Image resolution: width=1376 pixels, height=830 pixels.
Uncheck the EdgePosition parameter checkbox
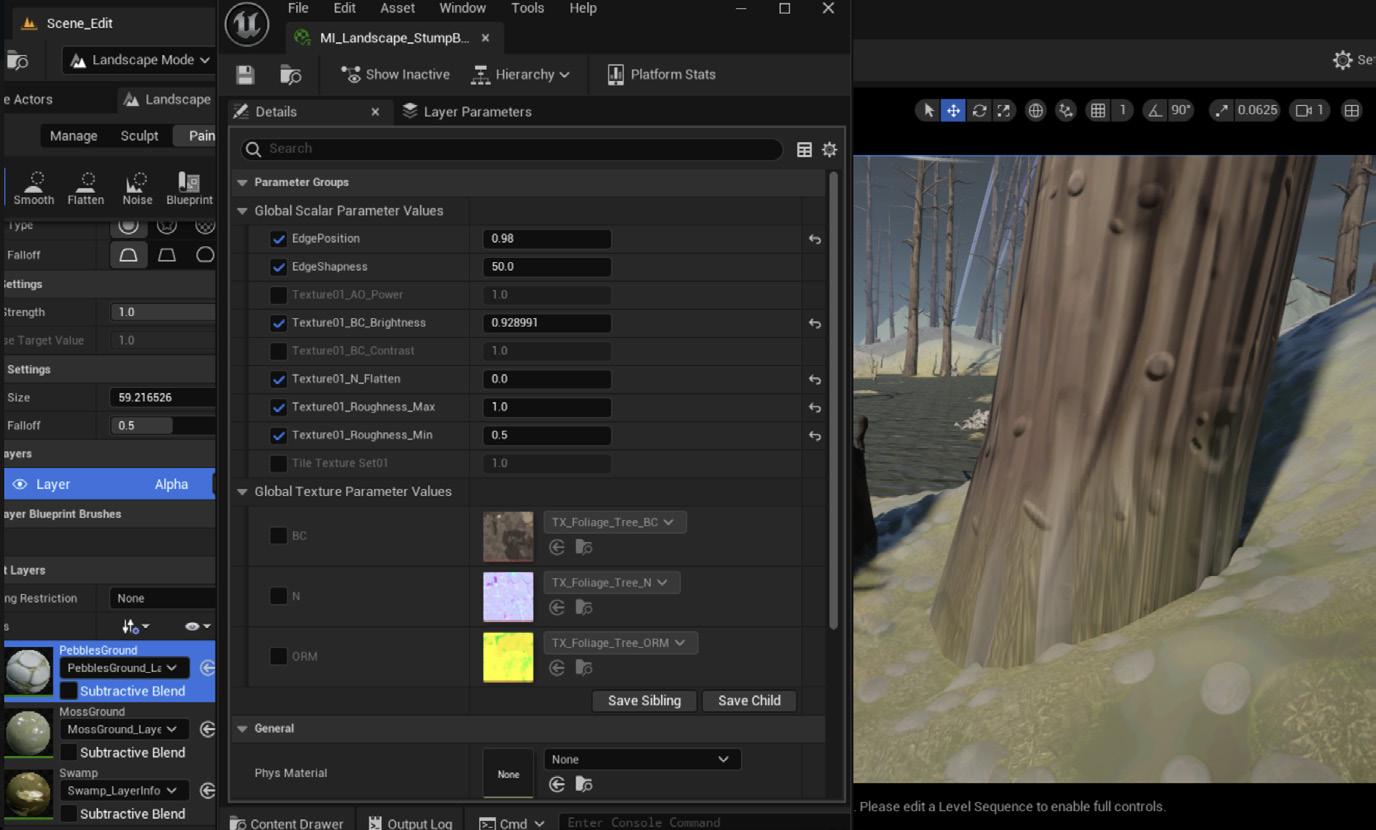pyautogui.click(x=279, y=239)
